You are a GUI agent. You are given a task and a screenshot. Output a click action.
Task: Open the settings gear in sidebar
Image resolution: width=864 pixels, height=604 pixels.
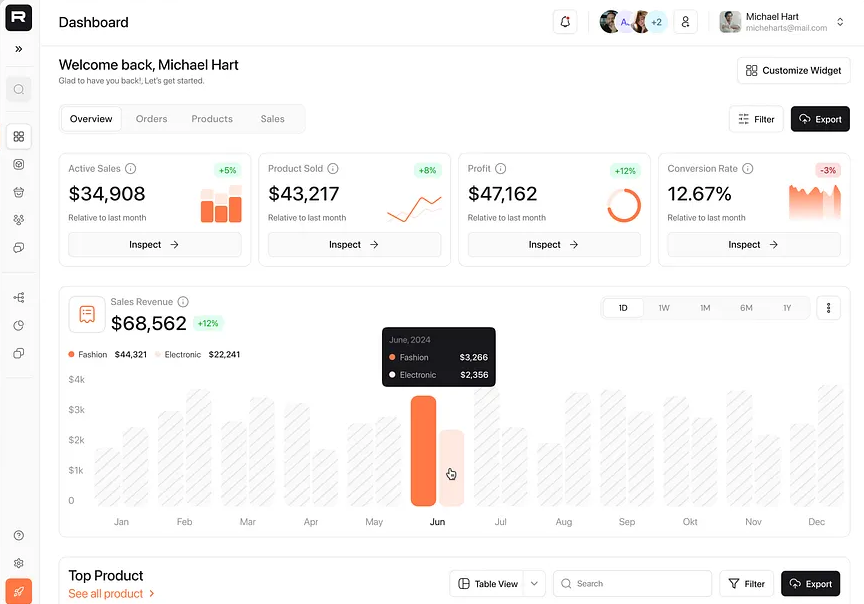[19, 563]
